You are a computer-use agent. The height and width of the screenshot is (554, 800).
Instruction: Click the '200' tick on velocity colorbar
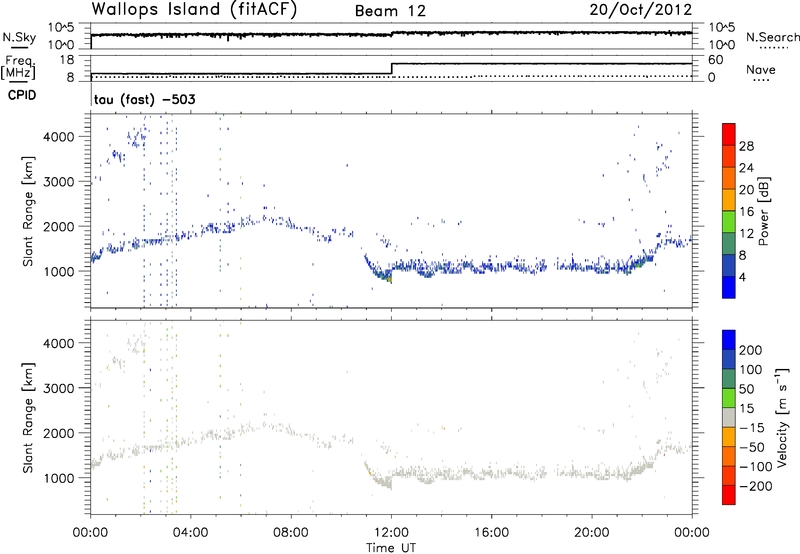click(x=751, y=350)
